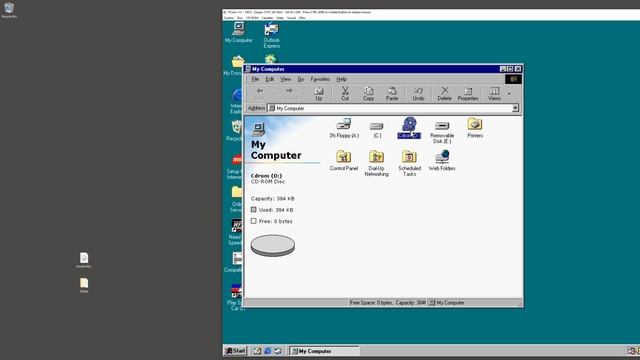This screenshot has width=640, height=360.
Task: Open the Edit menu in My Computer
Action: [x=270, y=79]
